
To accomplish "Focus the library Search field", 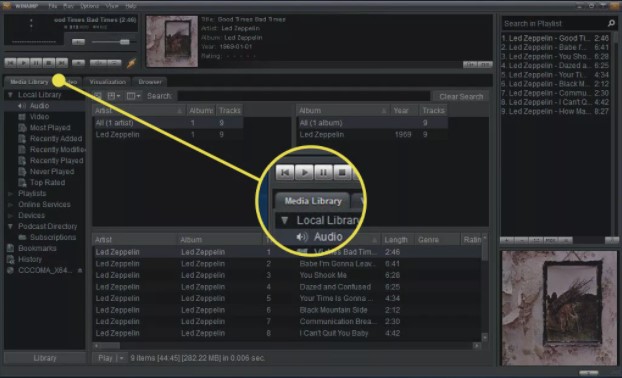I will pos(304,96).
